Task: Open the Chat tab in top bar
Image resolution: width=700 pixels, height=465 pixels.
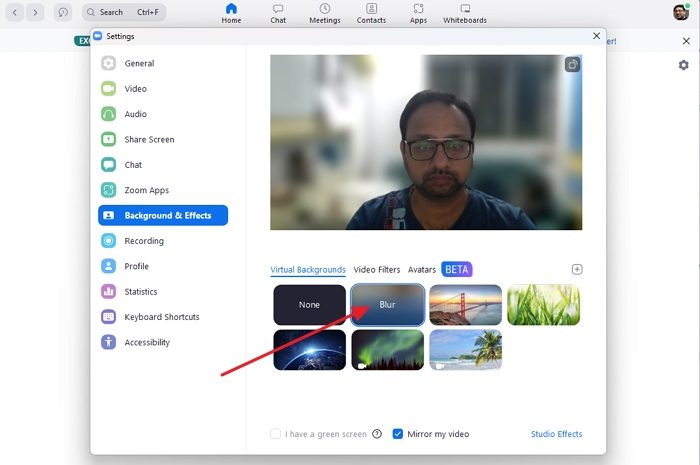Action: (278, 13)
